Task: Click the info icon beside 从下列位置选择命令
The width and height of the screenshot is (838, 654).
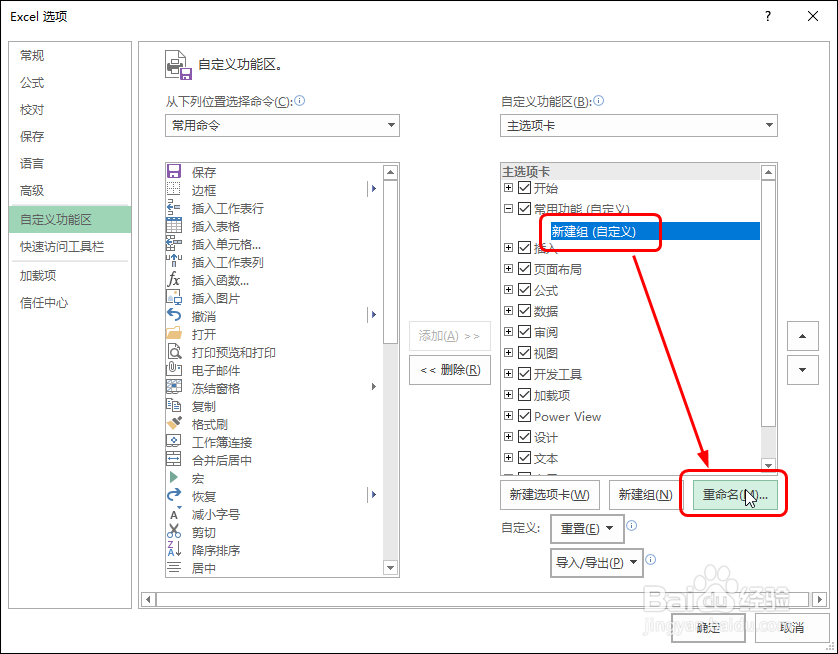Action: point(300,100)
